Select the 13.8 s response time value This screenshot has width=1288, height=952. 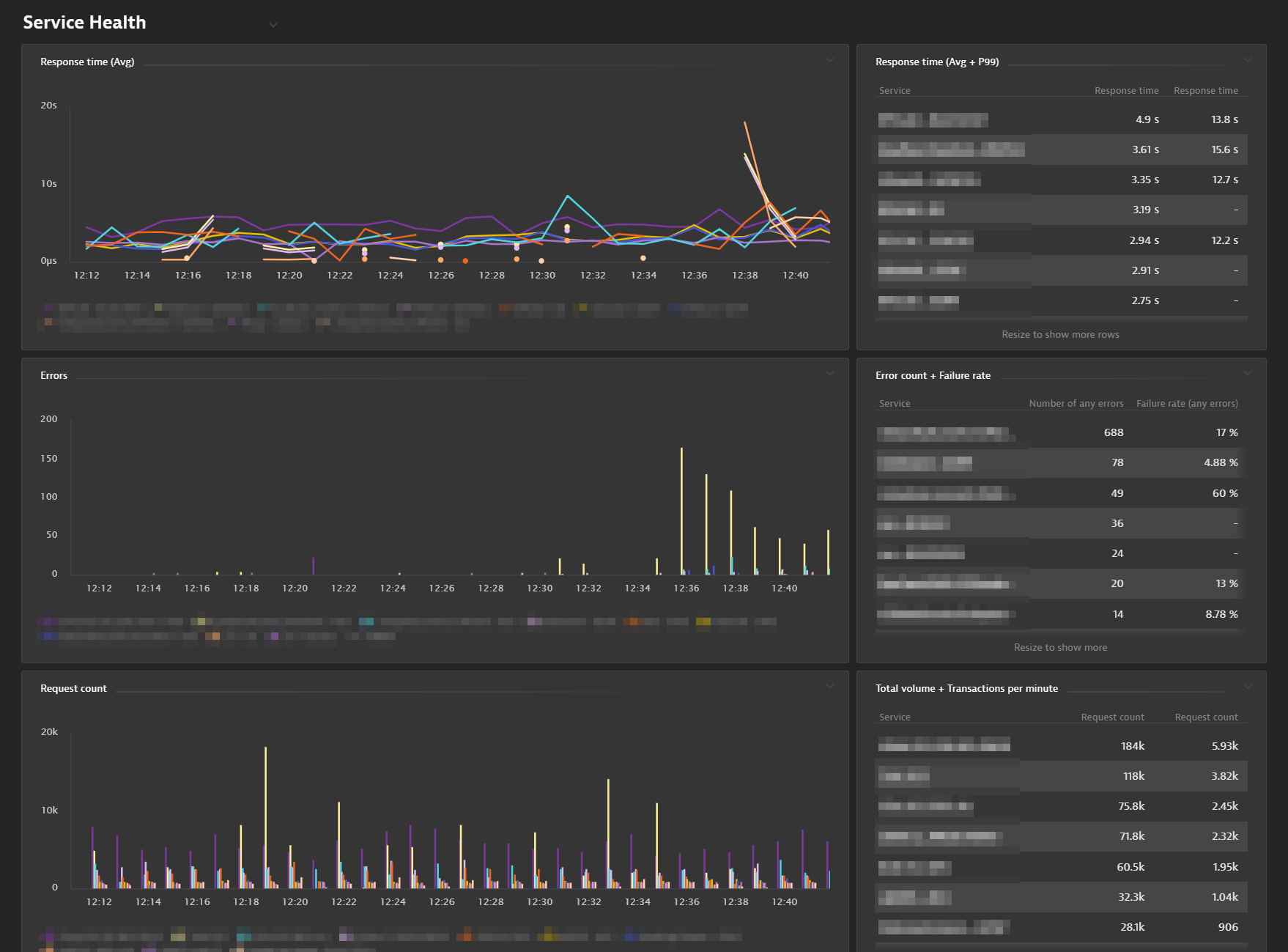pos(1224,119)
